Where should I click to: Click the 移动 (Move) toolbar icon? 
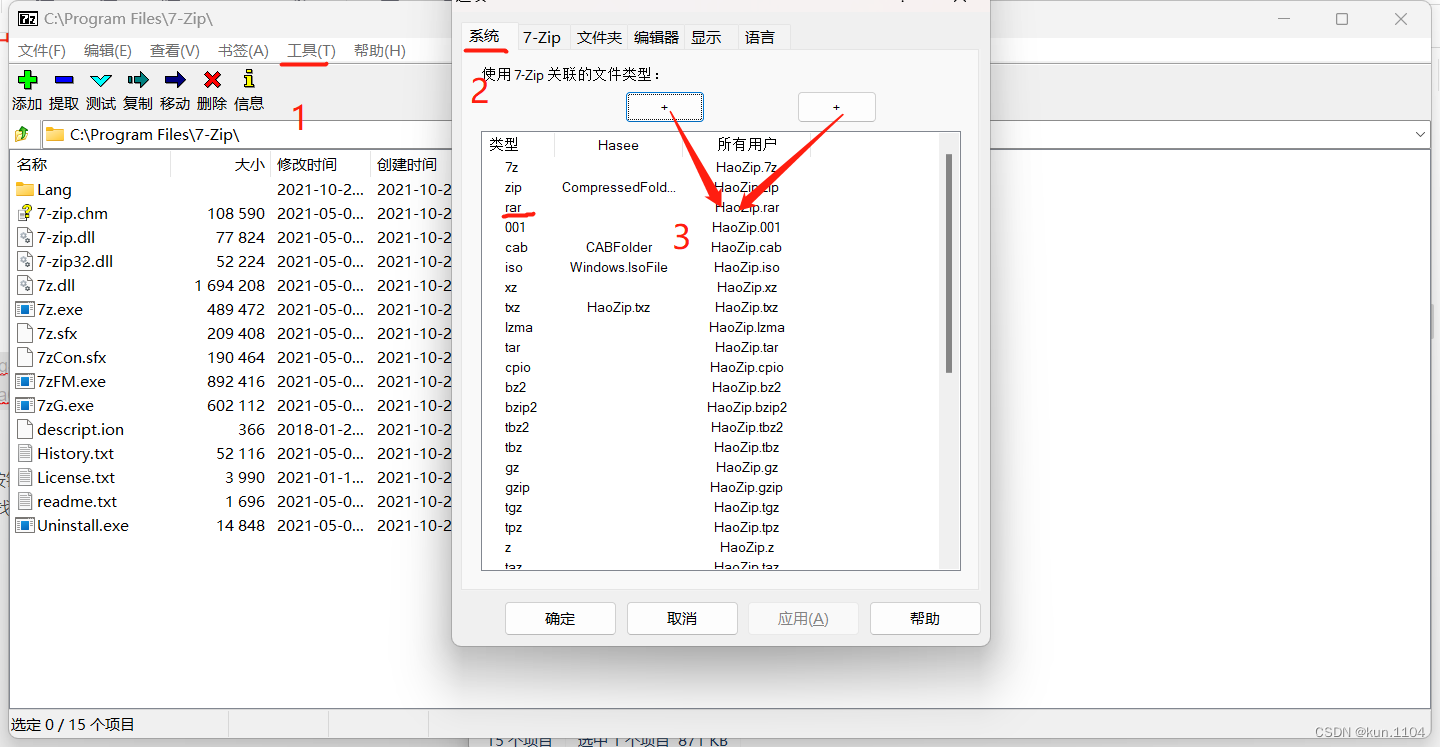[x=175, y=80]
